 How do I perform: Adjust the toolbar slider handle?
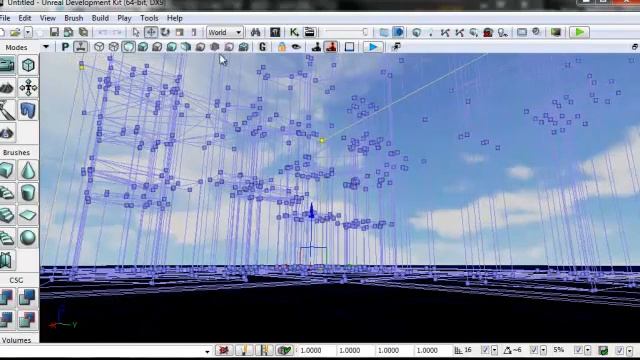point(365,32)
